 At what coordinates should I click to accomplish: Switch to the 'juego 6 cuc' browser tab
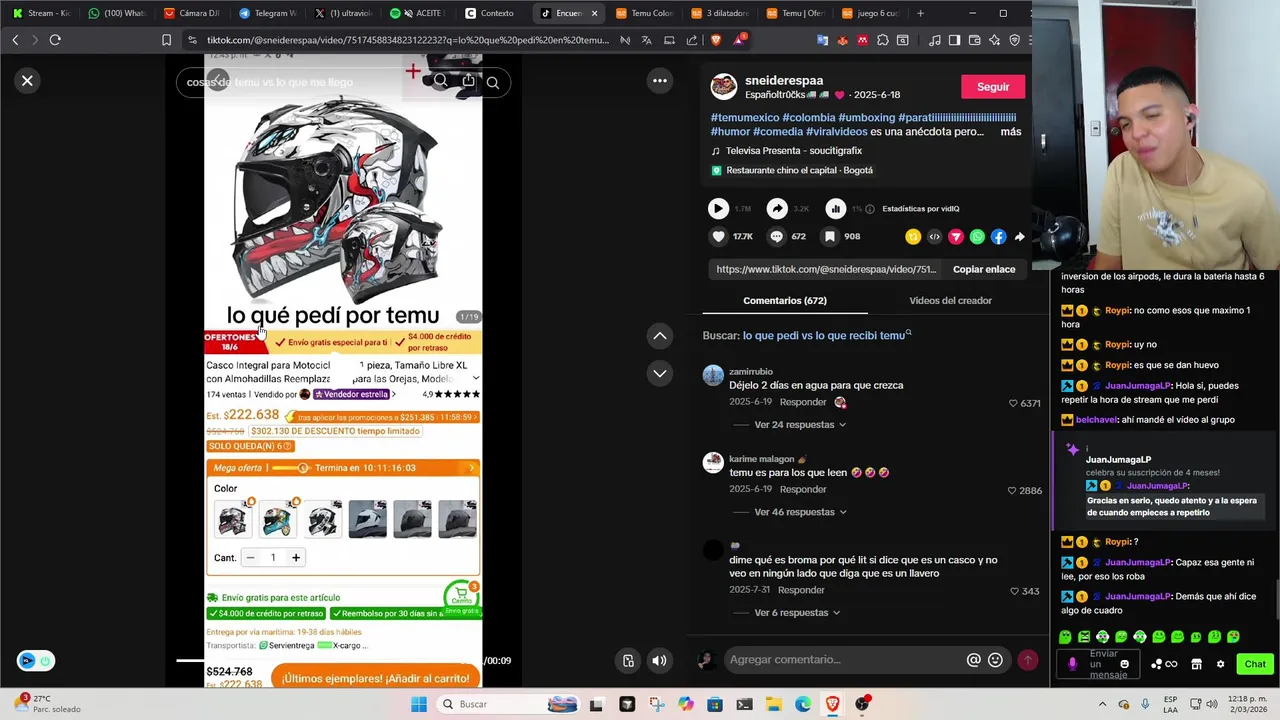pos(870,13)
